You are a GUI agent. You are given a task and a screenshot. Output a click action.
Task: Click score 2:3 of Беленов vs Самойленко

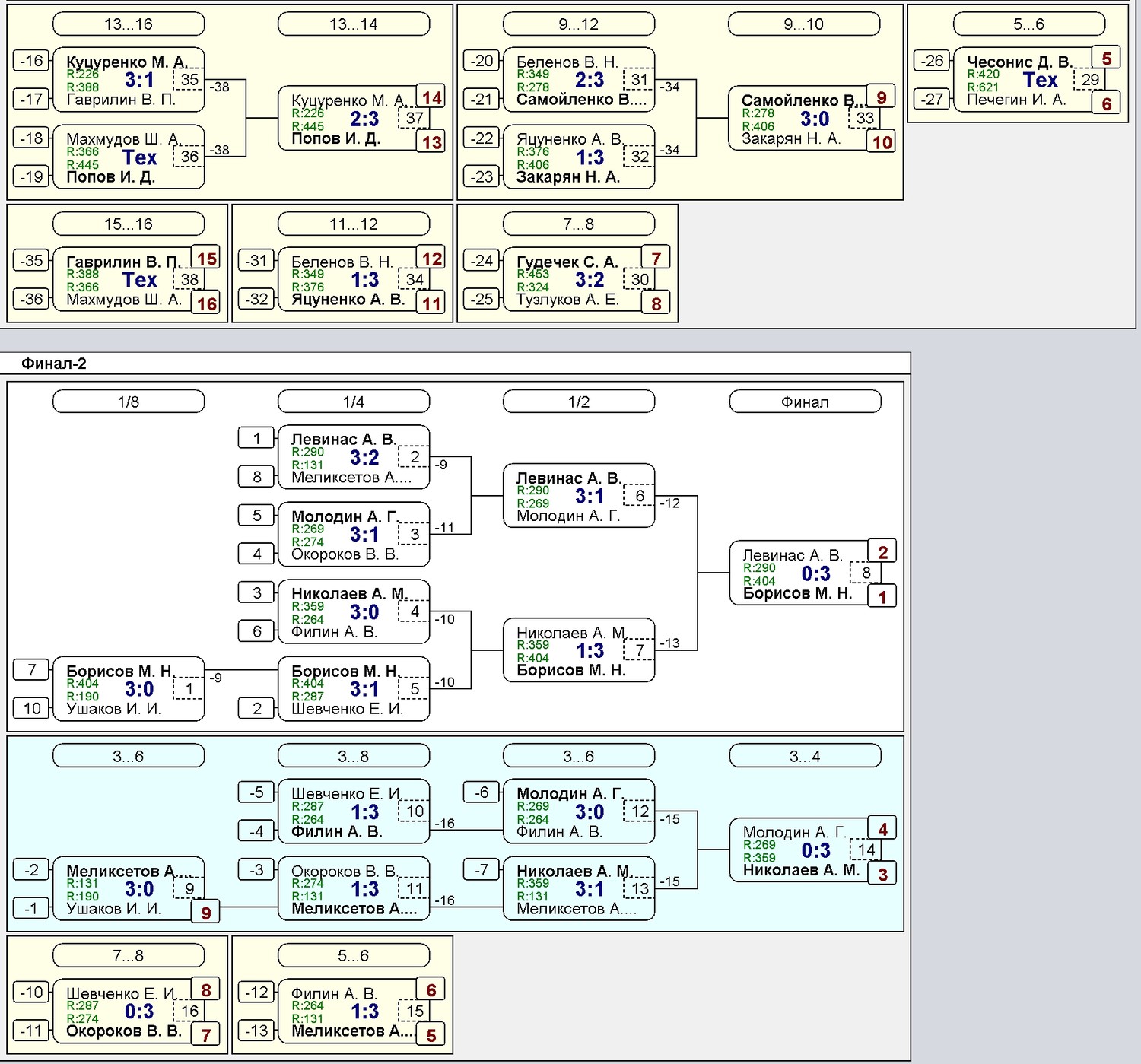point(590,80)
